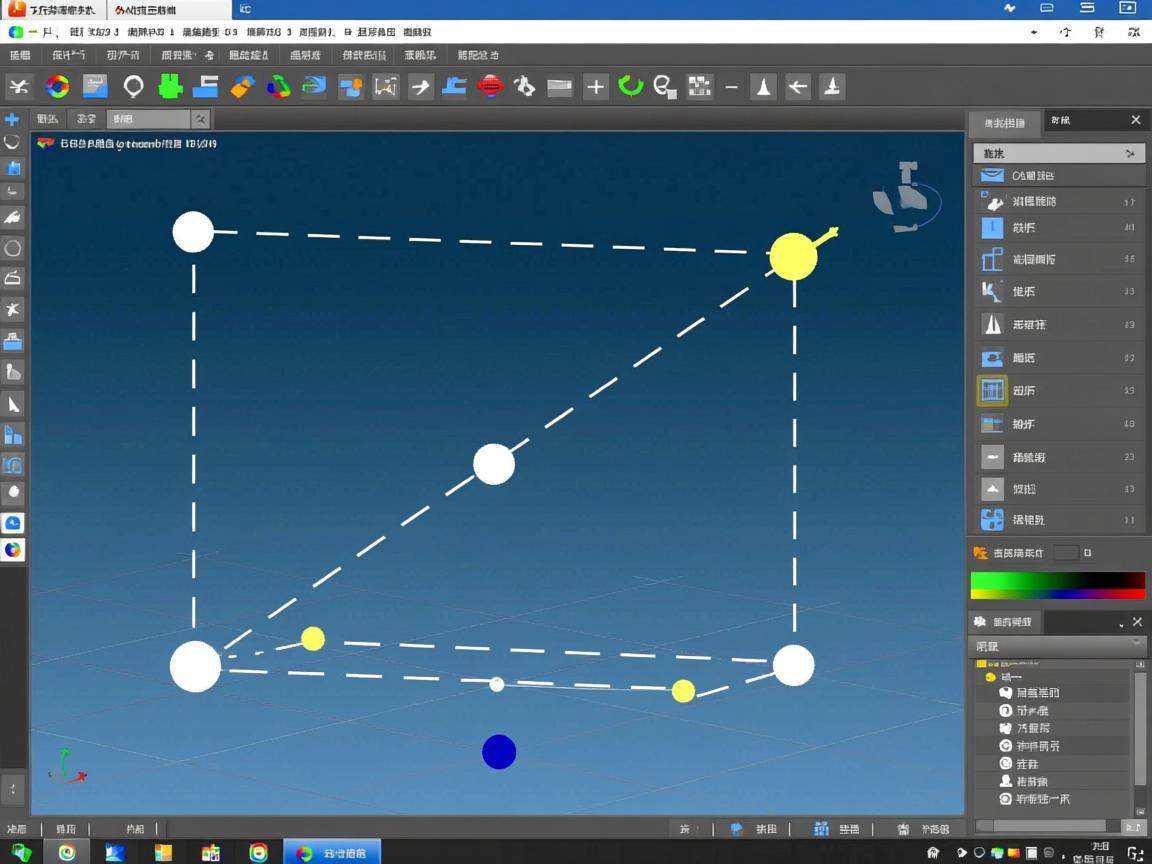
Task: Click the blue envelope icon in right panel
Action: [991, 175]
